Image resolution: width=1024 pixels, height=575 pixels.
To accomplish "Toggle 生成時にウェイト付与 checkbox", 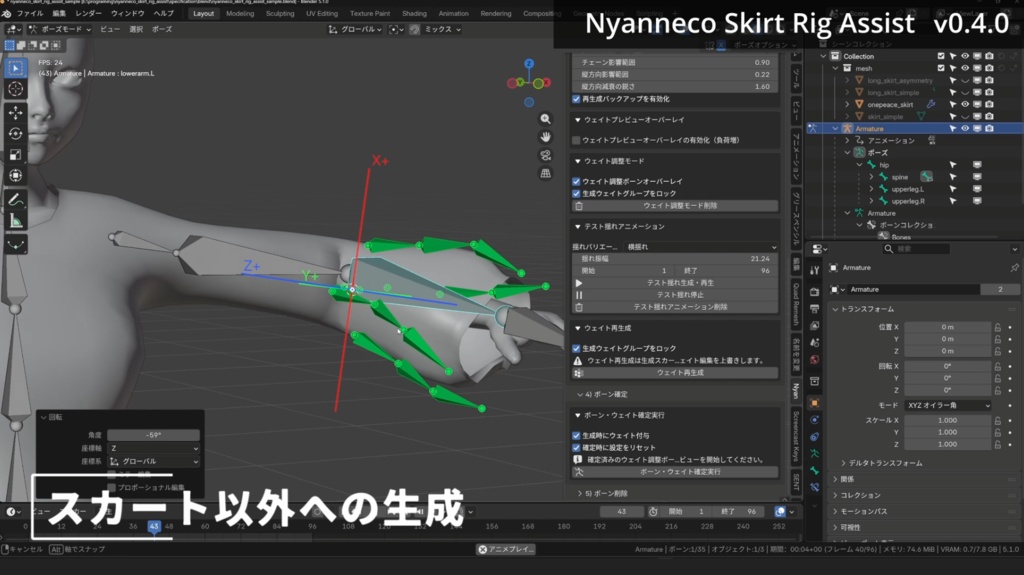I will 576,436.
